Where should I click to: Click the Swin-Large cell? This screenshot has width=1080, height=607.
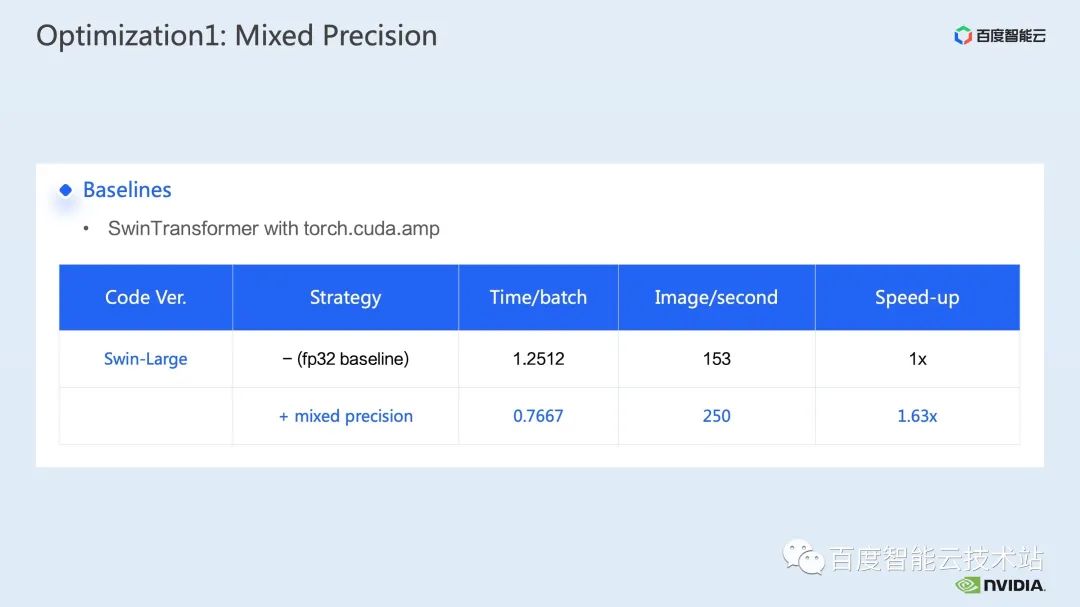[145, 359]
